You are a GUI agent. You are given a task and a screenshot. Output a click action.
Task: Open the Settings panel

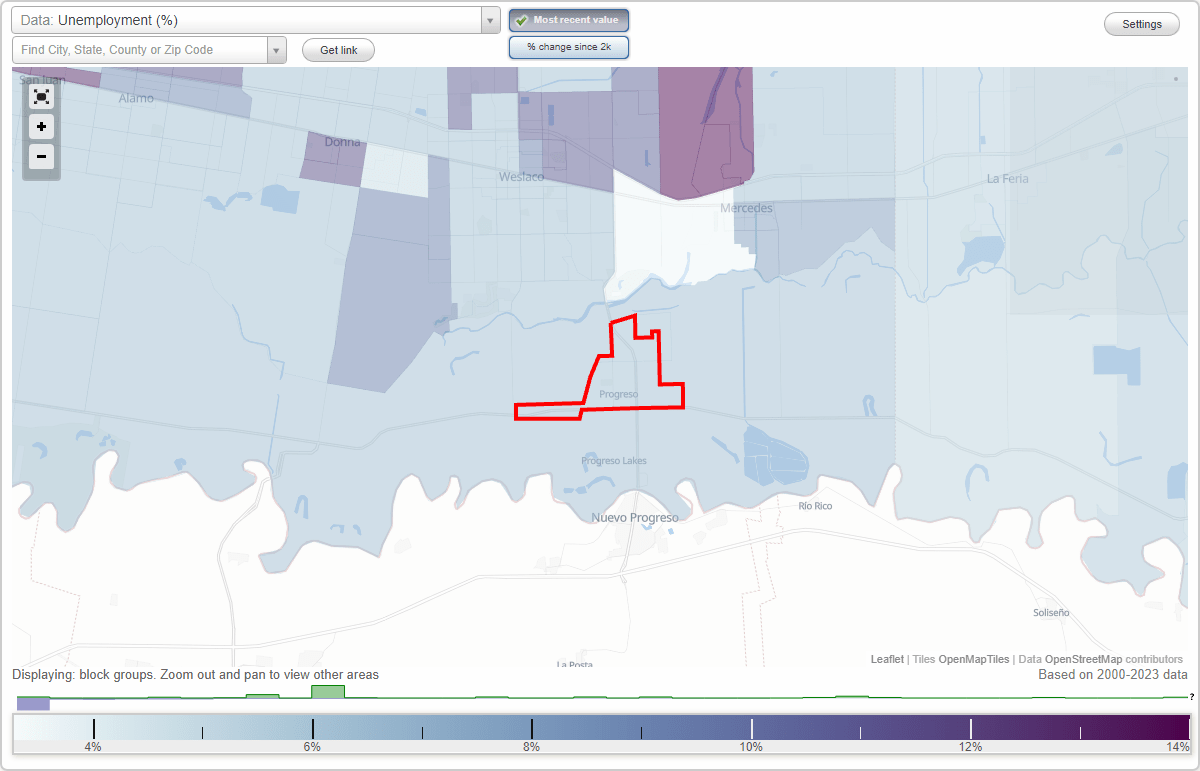(1141, 23)
